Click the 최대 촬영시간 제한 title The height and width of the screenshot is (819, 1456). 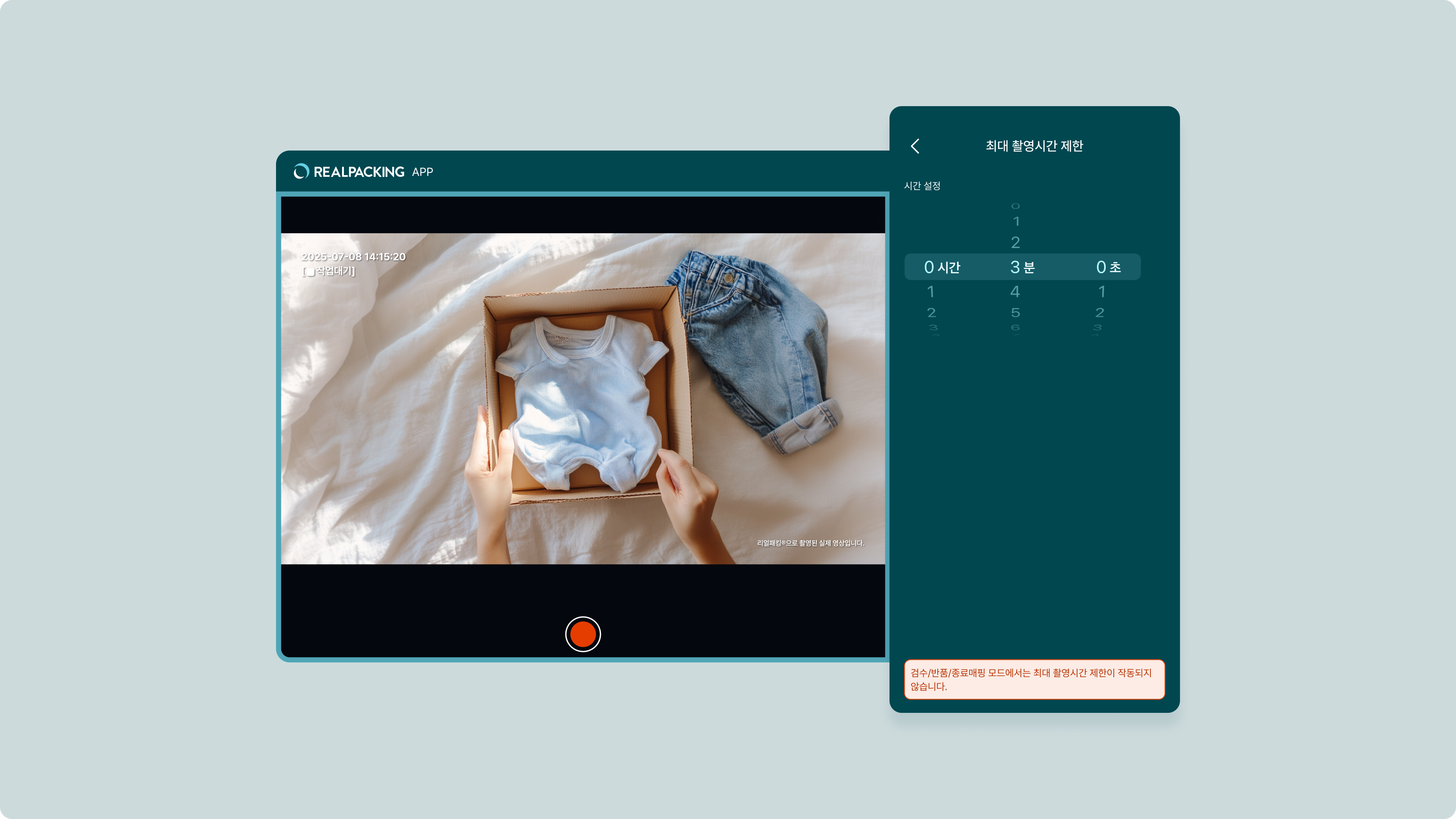[x=1034, y=146]
